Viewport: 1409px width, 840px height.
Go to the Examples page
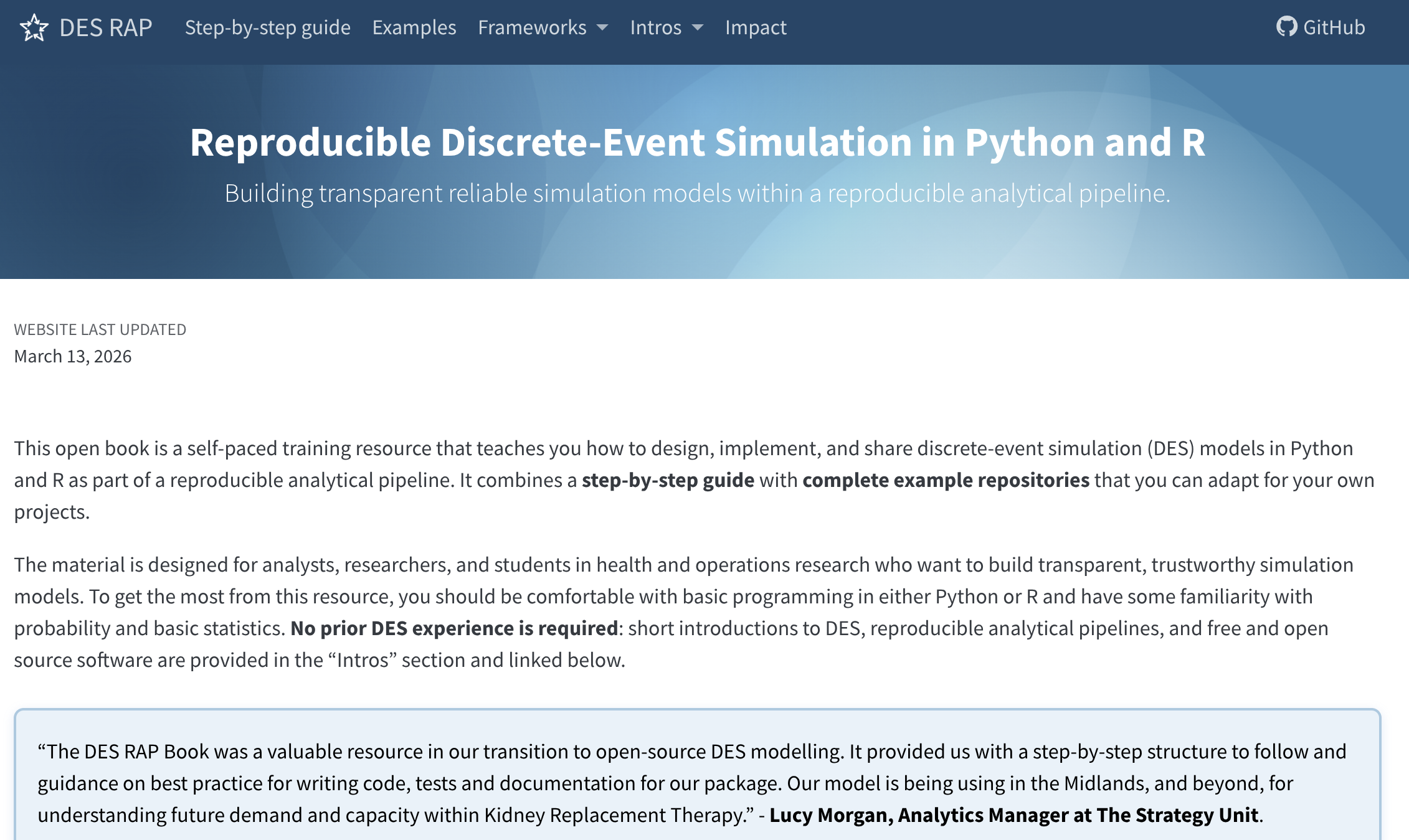coord(414,27)
